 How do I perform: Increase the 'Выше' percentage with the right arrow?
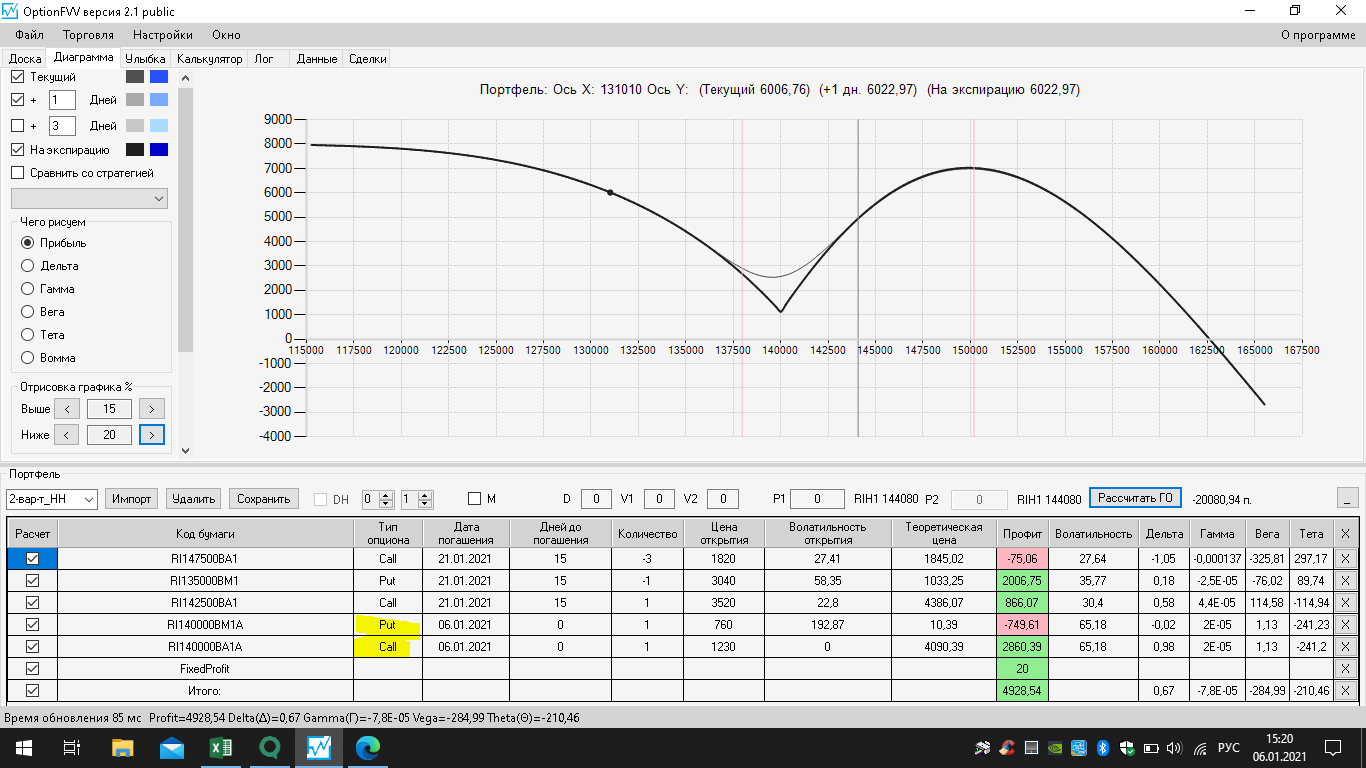pyautogui.click(x=151, y=408)
